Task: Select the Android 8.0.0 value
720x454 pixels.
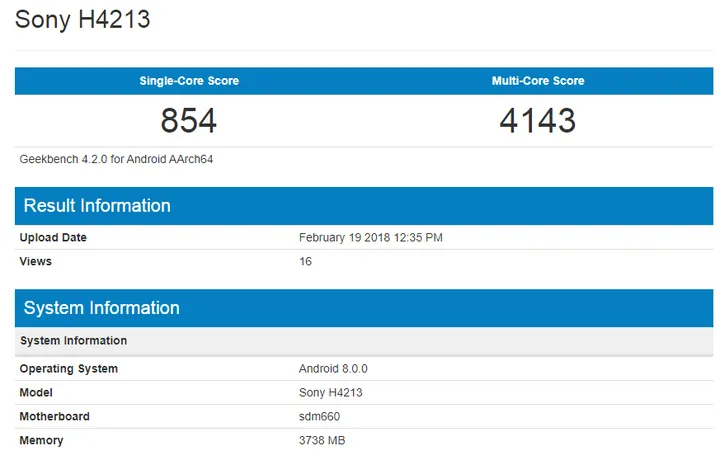Action: point(333,369)
